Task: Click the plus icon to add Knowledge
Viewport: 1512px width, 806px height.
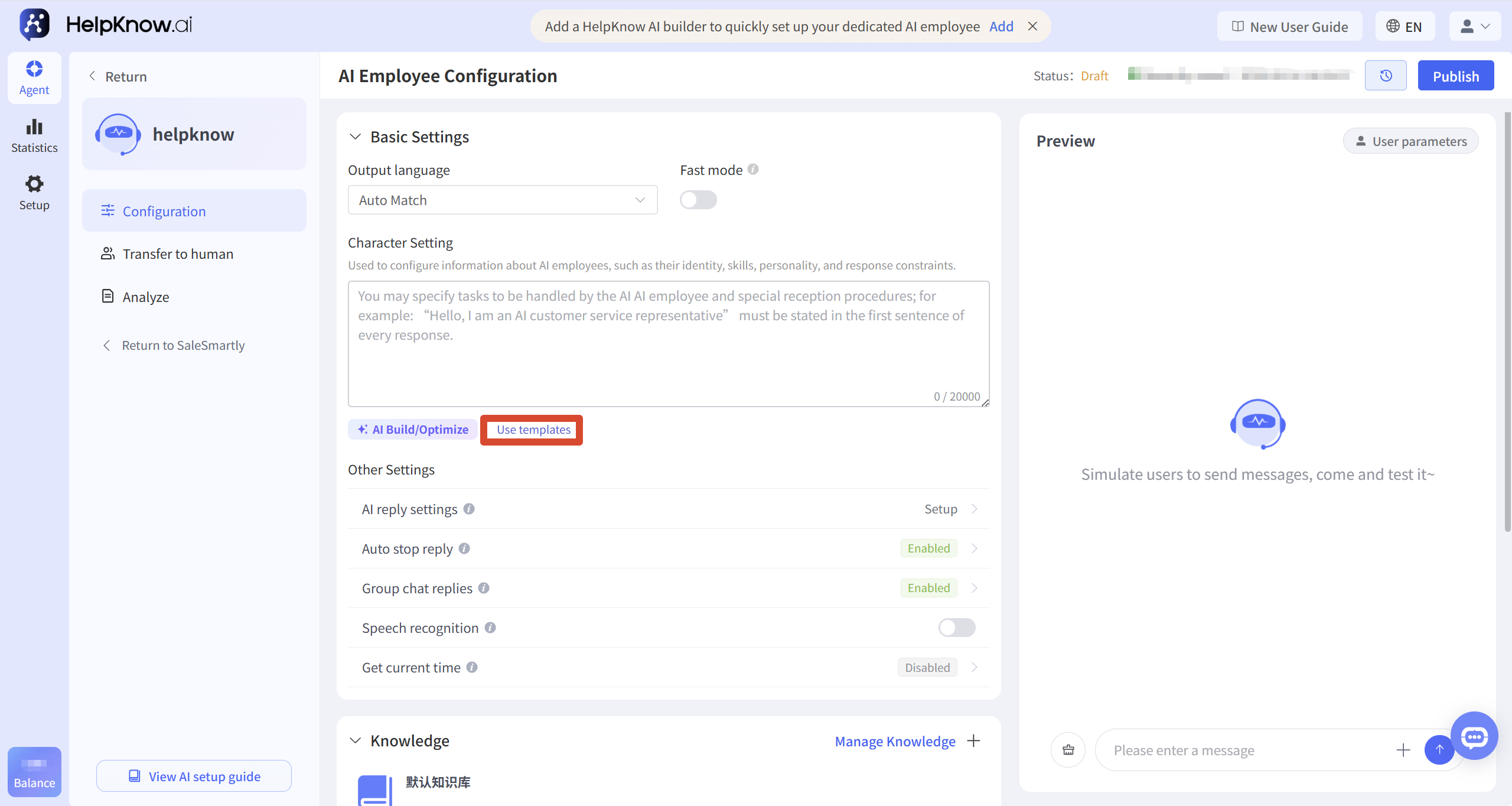Action: [x=974, y=740]
